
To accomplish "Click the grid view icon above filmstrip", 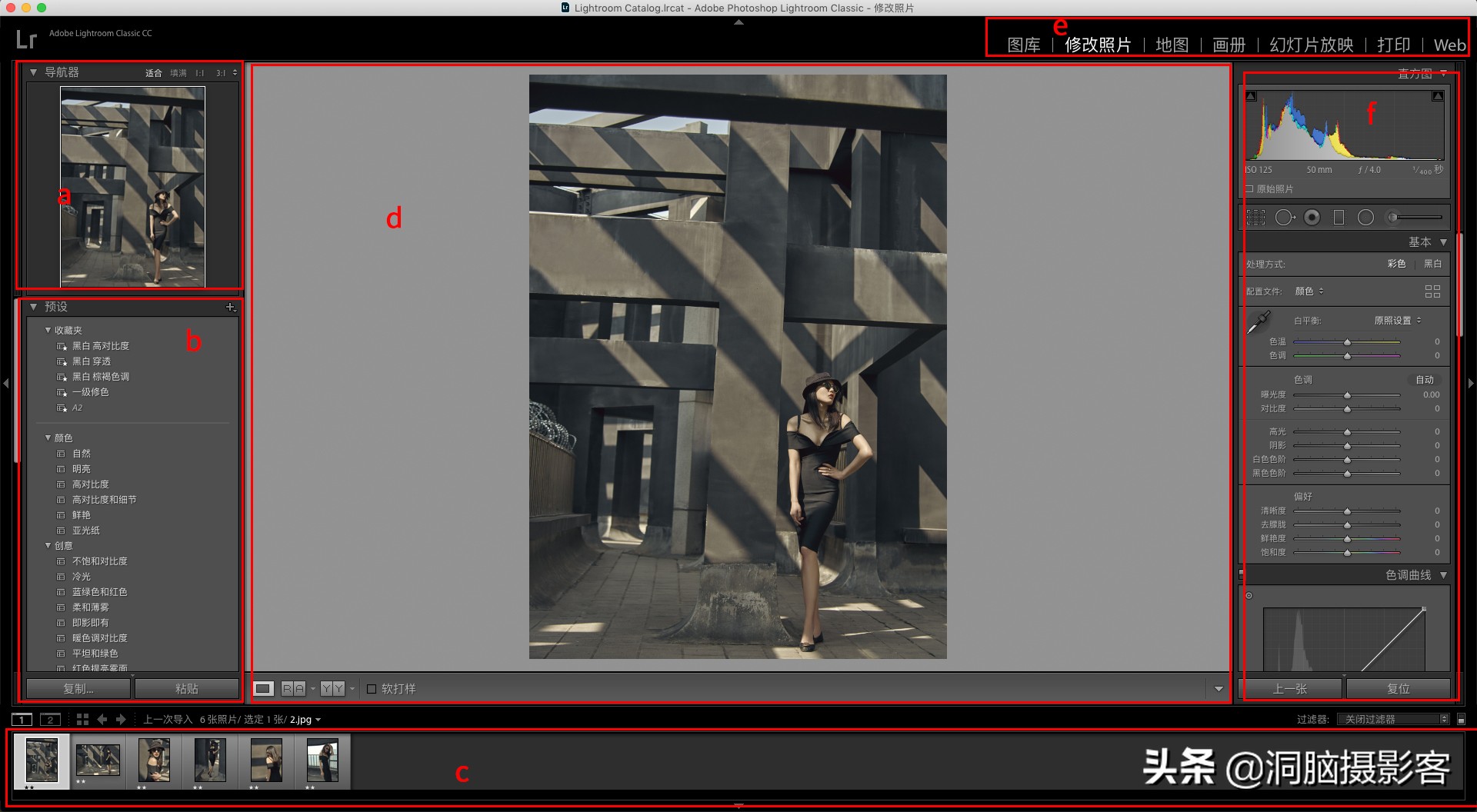I will [x=82, y=720].
